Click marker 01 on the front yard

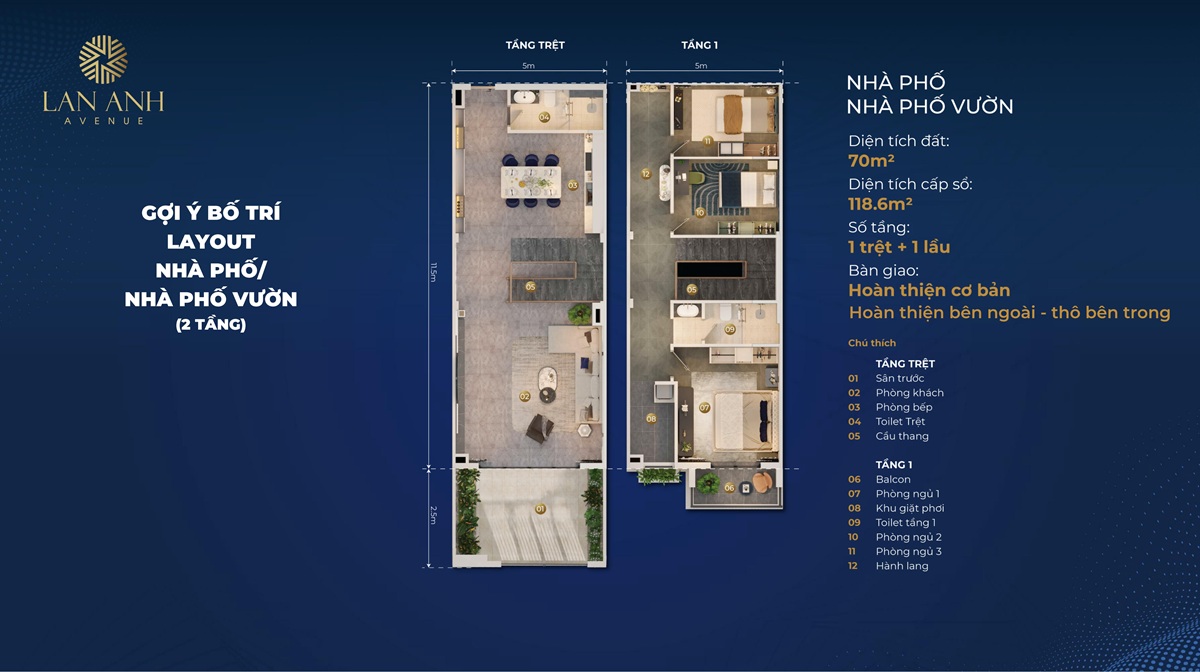click(x=541, y=509)
